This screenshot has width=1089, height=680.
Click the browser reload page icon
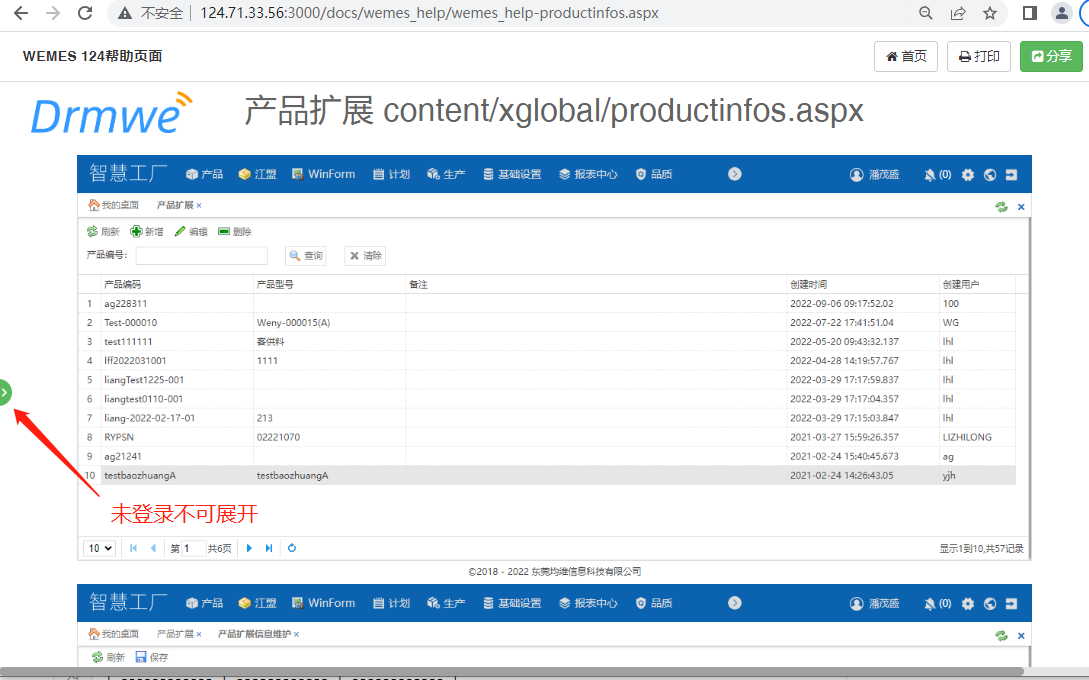pyautogui.click(x=85, y=13)
